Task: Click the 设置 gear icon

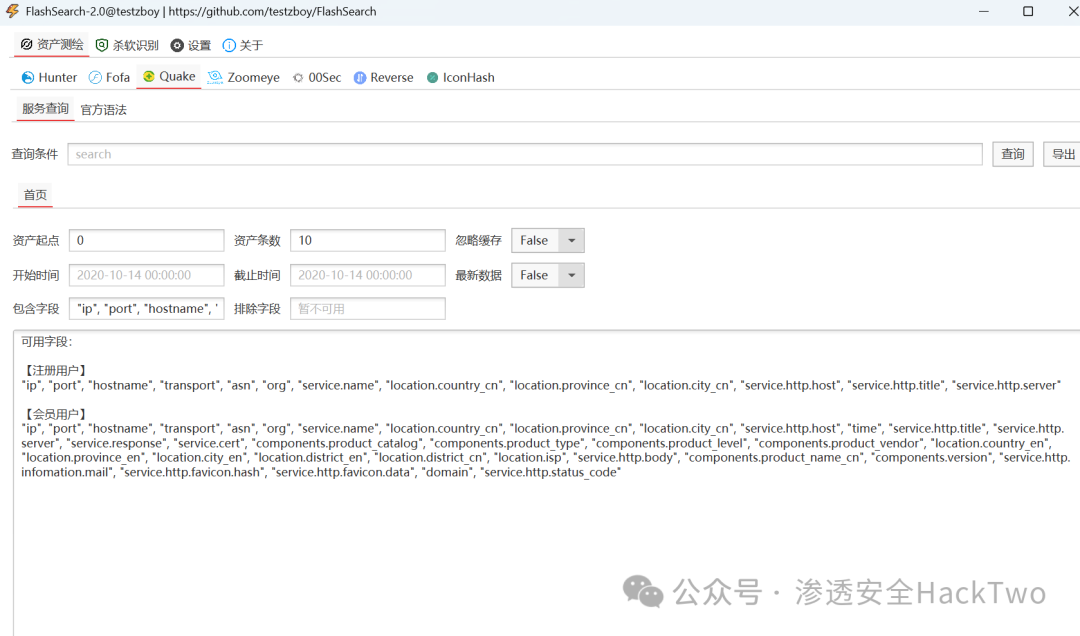Action: click(177, 45)
